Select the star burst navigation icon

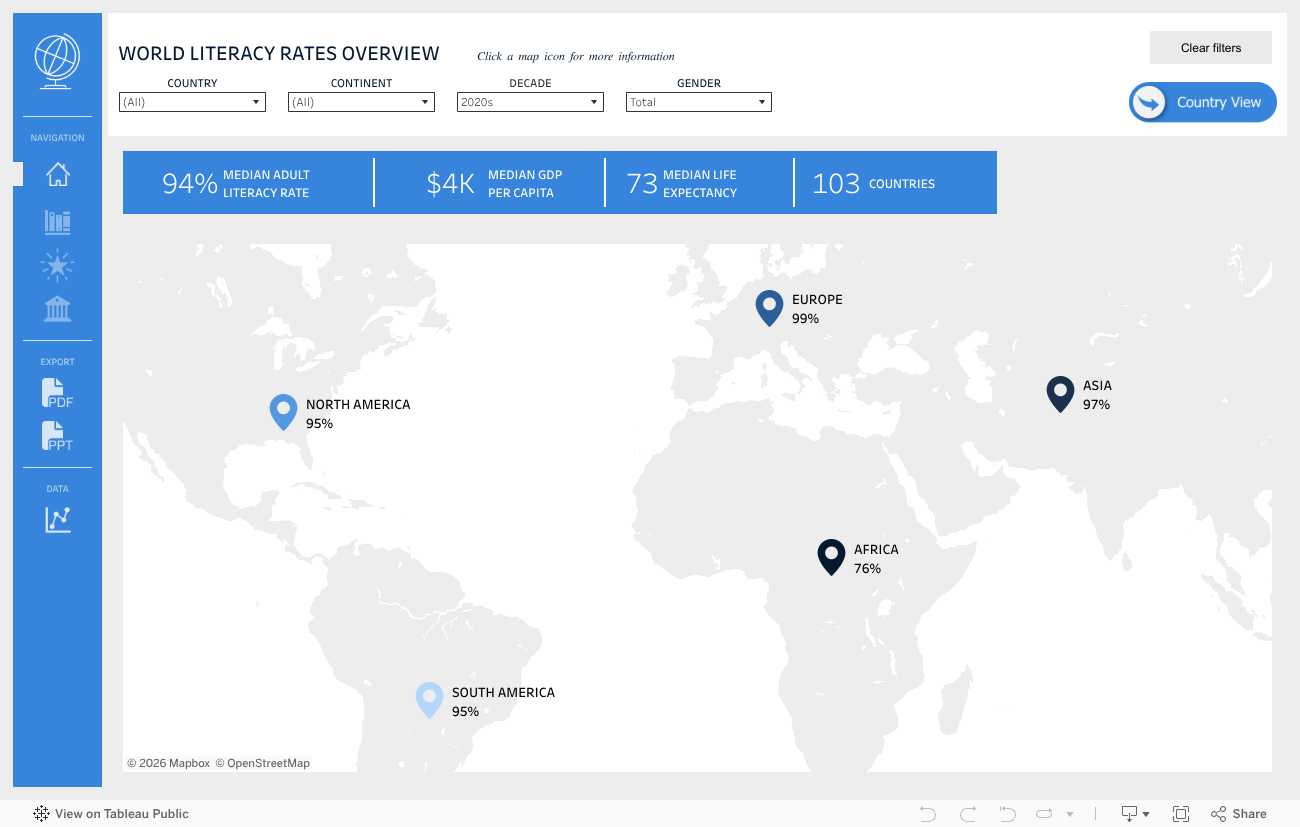pyautogui.click(x=58, y=265)
